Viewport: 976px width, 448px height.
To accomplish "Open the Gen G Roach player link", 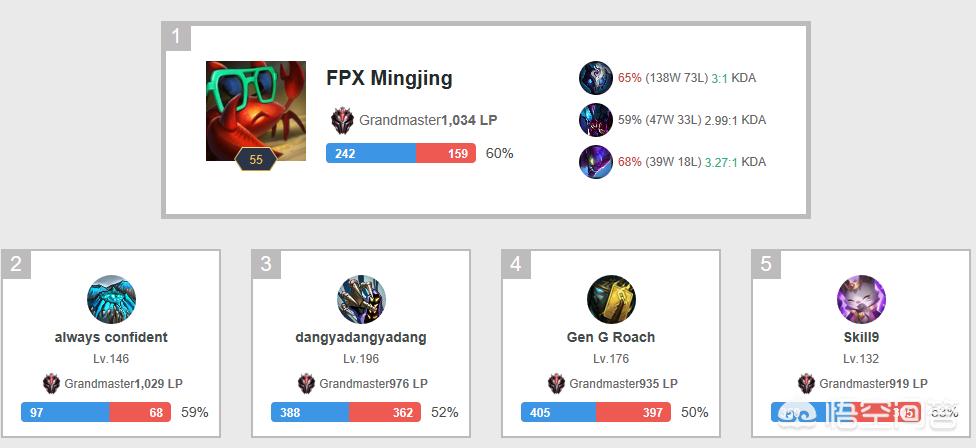I will [611, 337].
